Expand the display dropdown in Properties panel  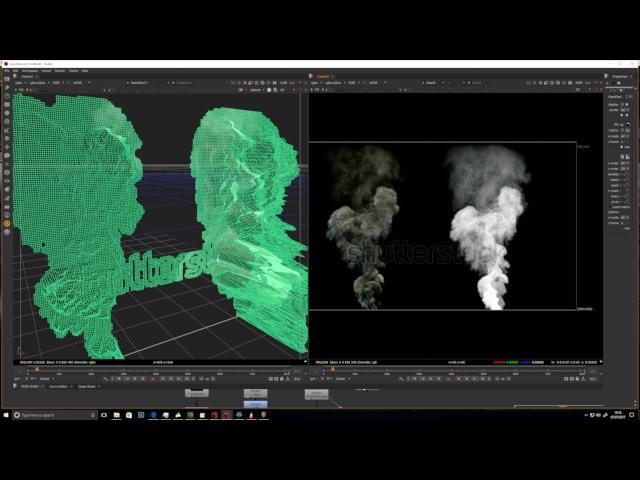pos(624,103)
